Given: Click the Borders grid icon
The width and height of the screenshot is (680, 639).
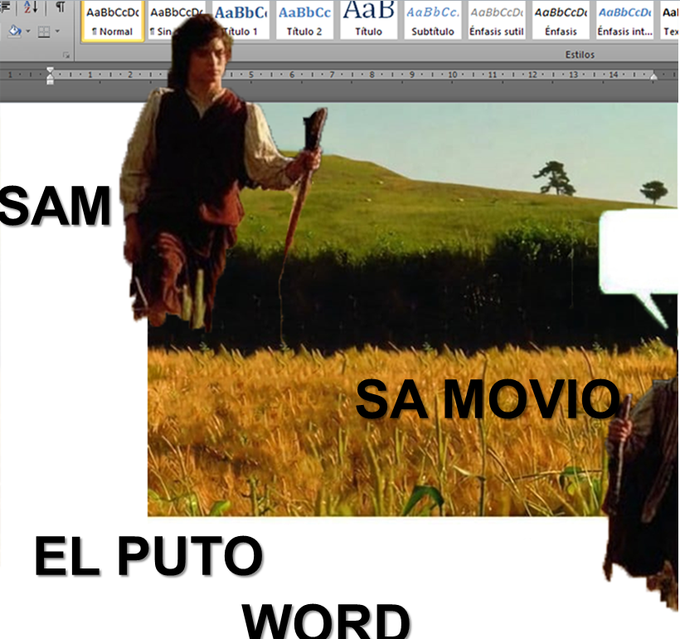Looking at the screenshot, I should pos(44,32).
